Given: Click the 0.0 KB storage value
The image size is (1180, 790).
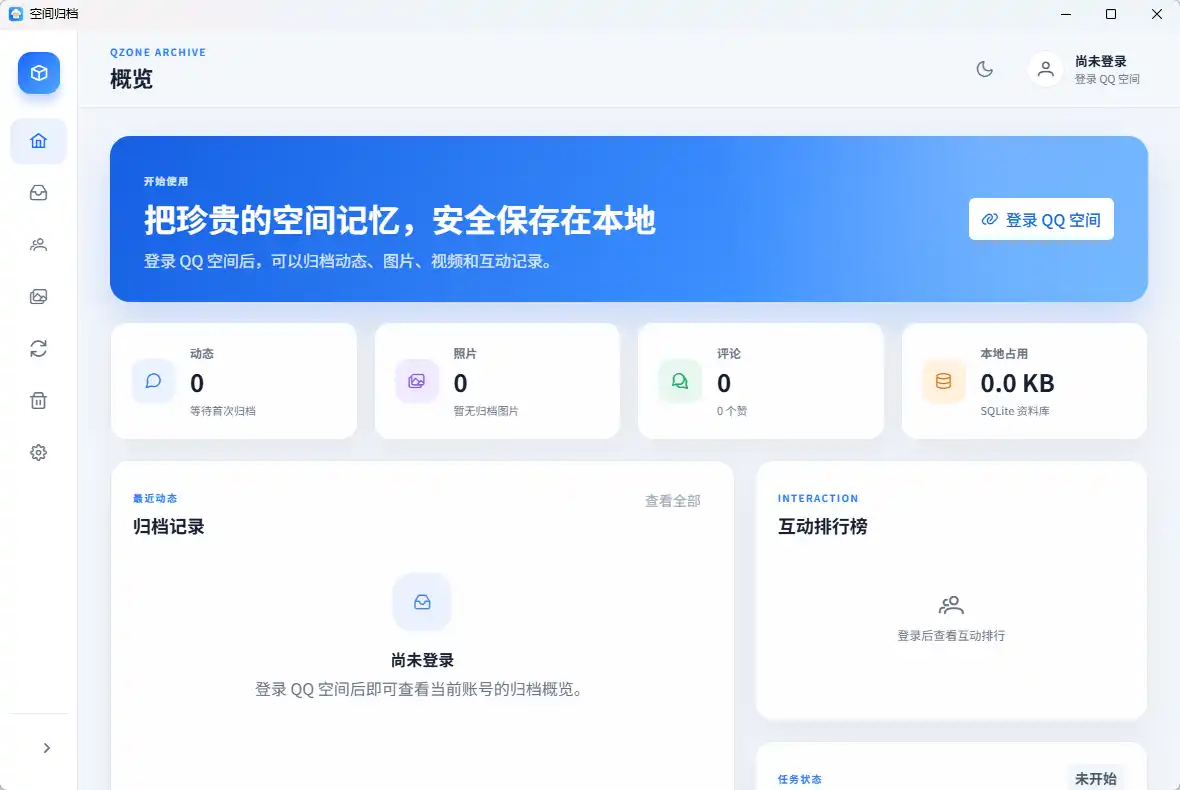Looking at the screenshot, I should 1017,384.
